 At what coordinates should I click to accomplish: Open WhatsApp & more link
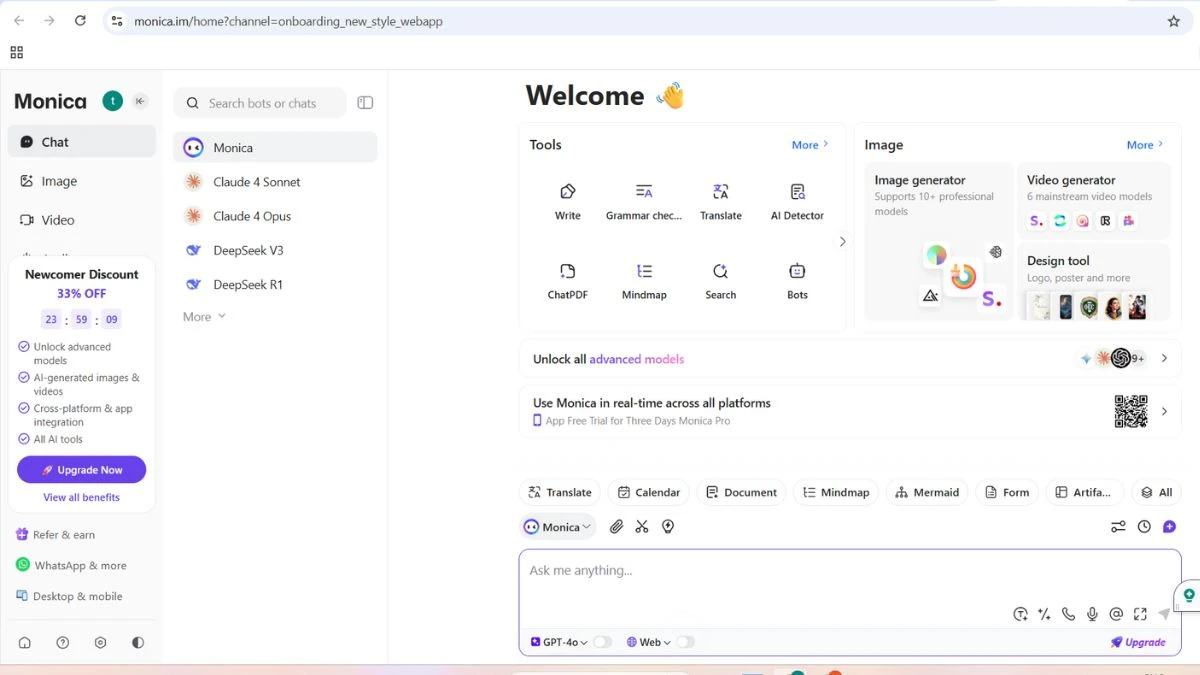click(x=71, y=565)
